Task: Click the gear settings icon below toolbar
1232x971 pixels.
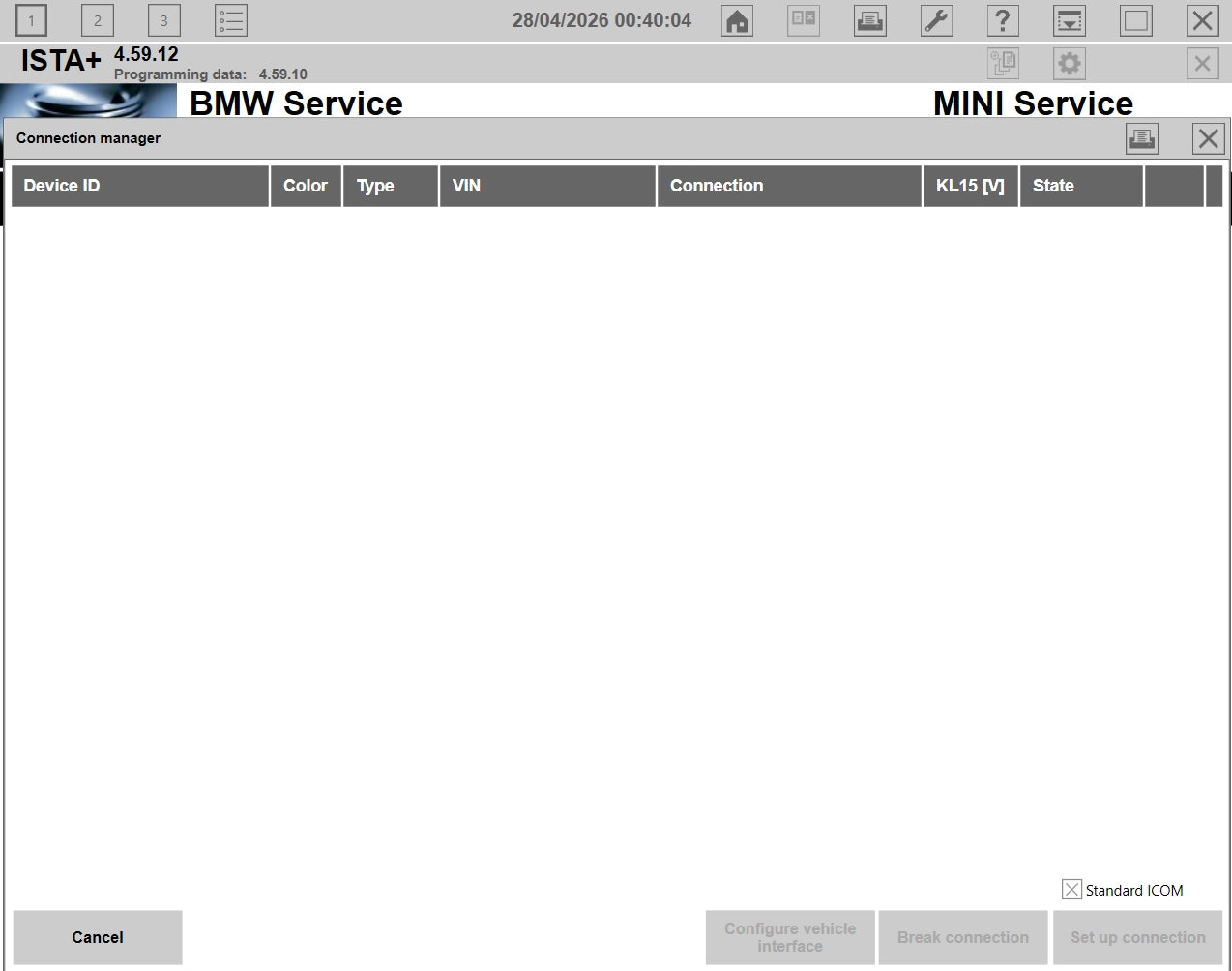Action: 1070,64
